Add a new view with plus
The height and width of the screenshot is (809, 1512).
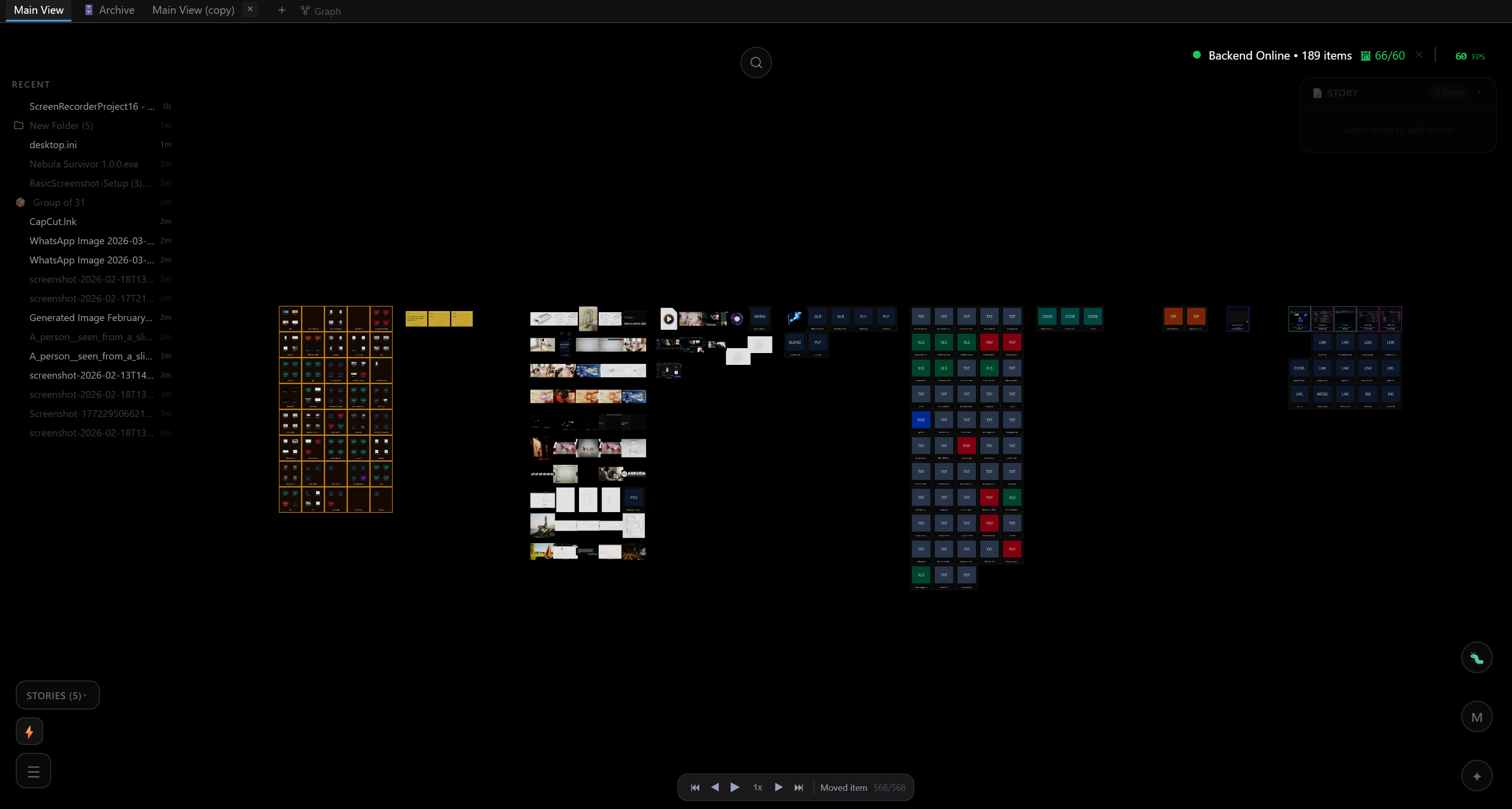pyautogui.click(x=281, y=10)
